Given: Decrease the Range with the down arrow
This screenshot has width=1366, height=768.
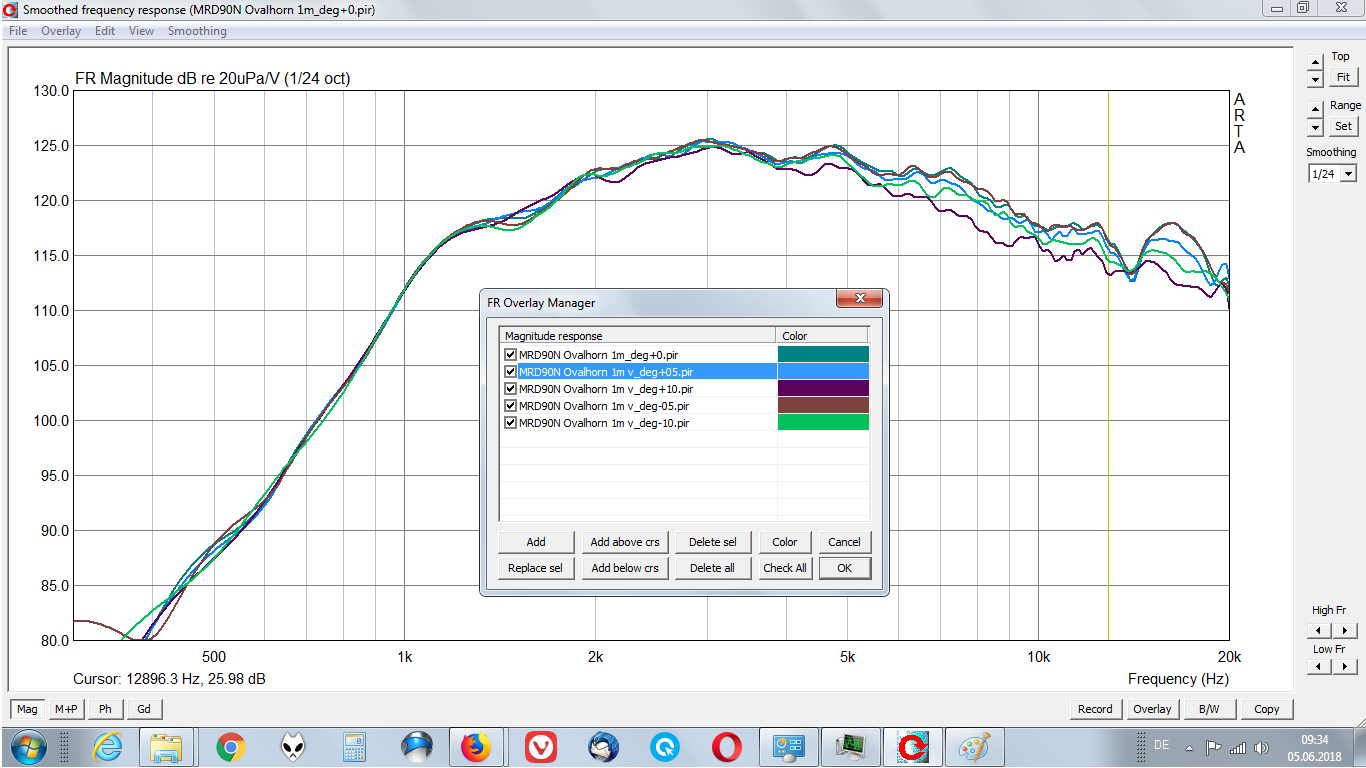Looking at the screenshot, I should [x=1315, y=128].
